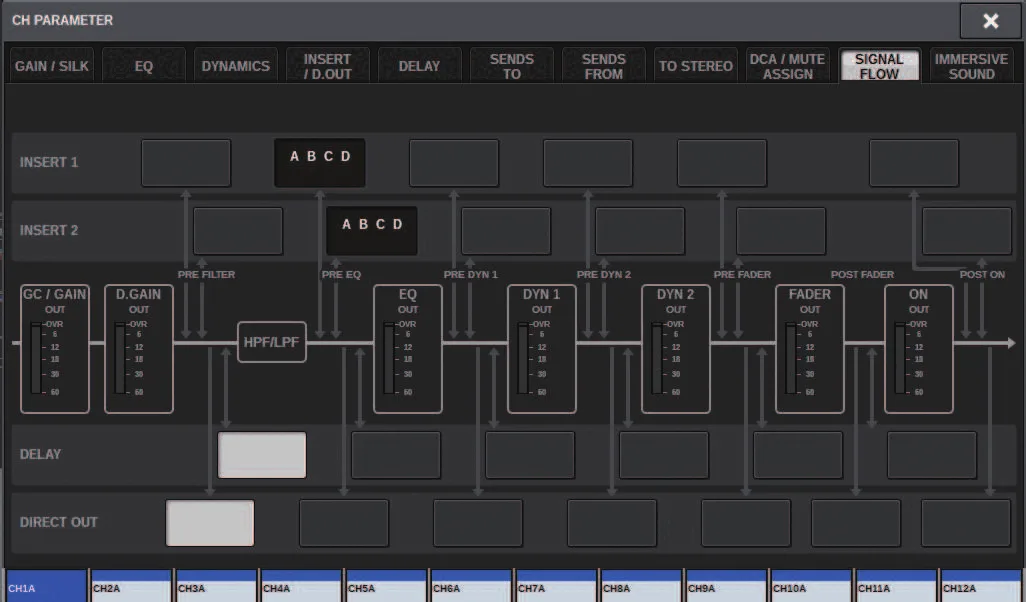Image resolution: width=1026 pixels, height=602 pixels.
Task: Set DELAY position to PRE EQ
Action: [396, 455]
